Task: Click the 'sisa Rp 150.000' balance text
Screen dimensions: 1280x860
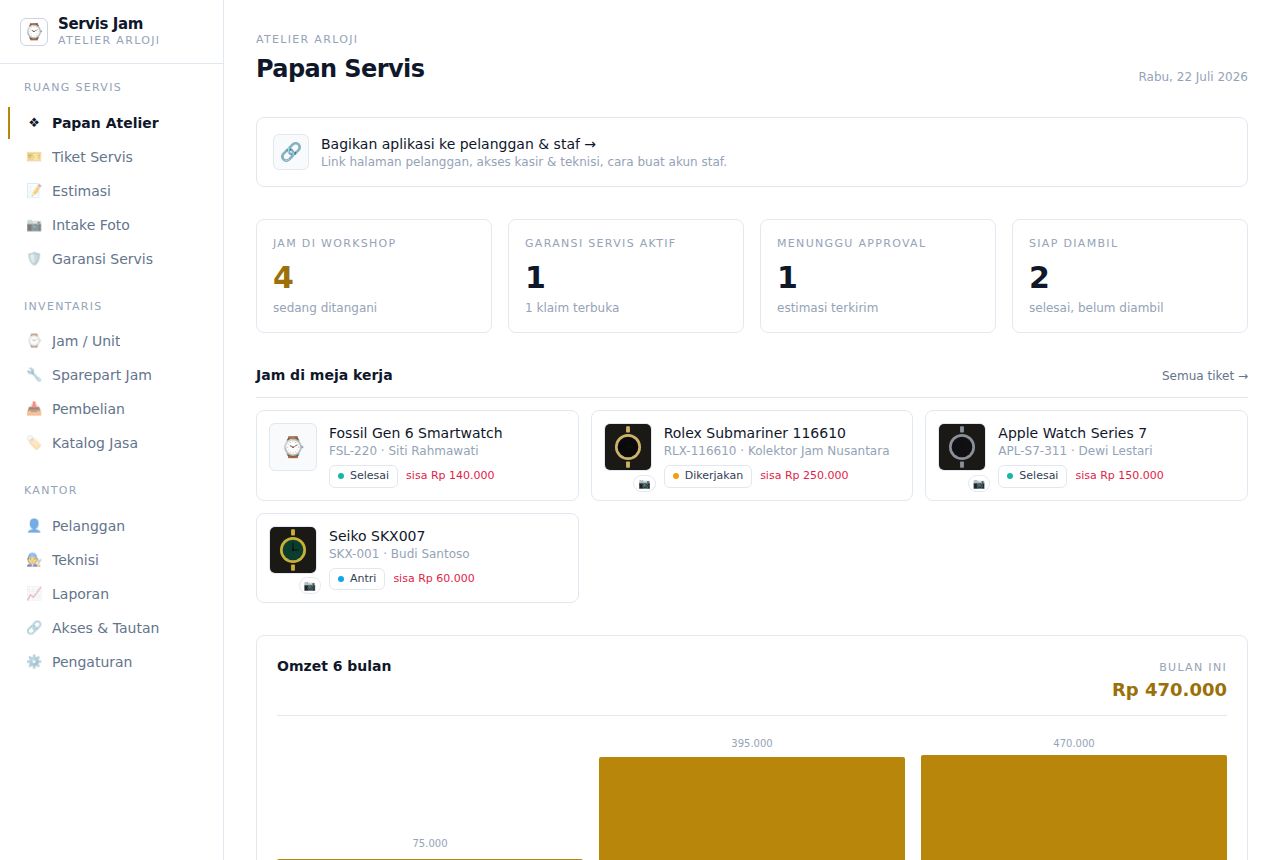Action: pos(1119,476)
